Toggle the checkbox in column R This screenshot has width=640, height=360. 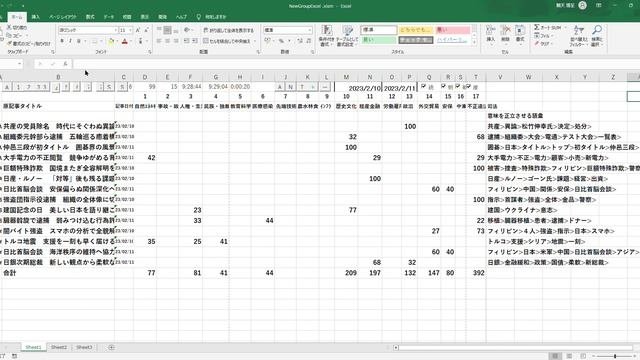click(x=443, y=87)
